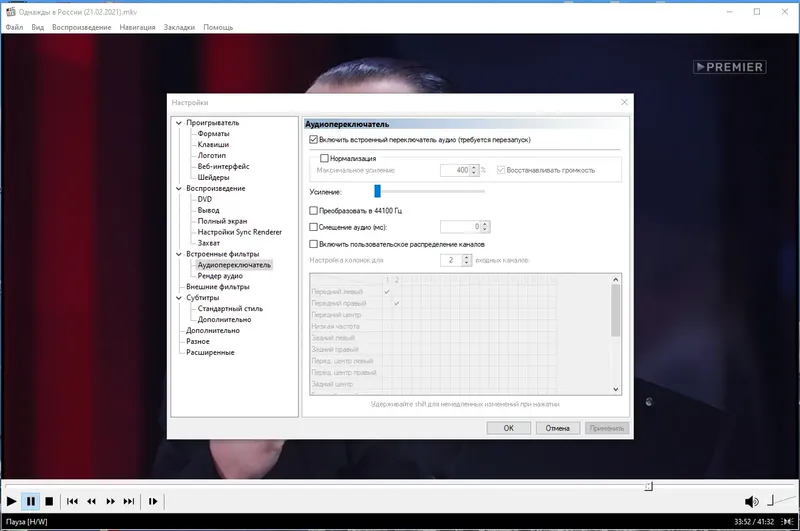
Task: Click the input channels count field showing 2
Action: point(451,260)
